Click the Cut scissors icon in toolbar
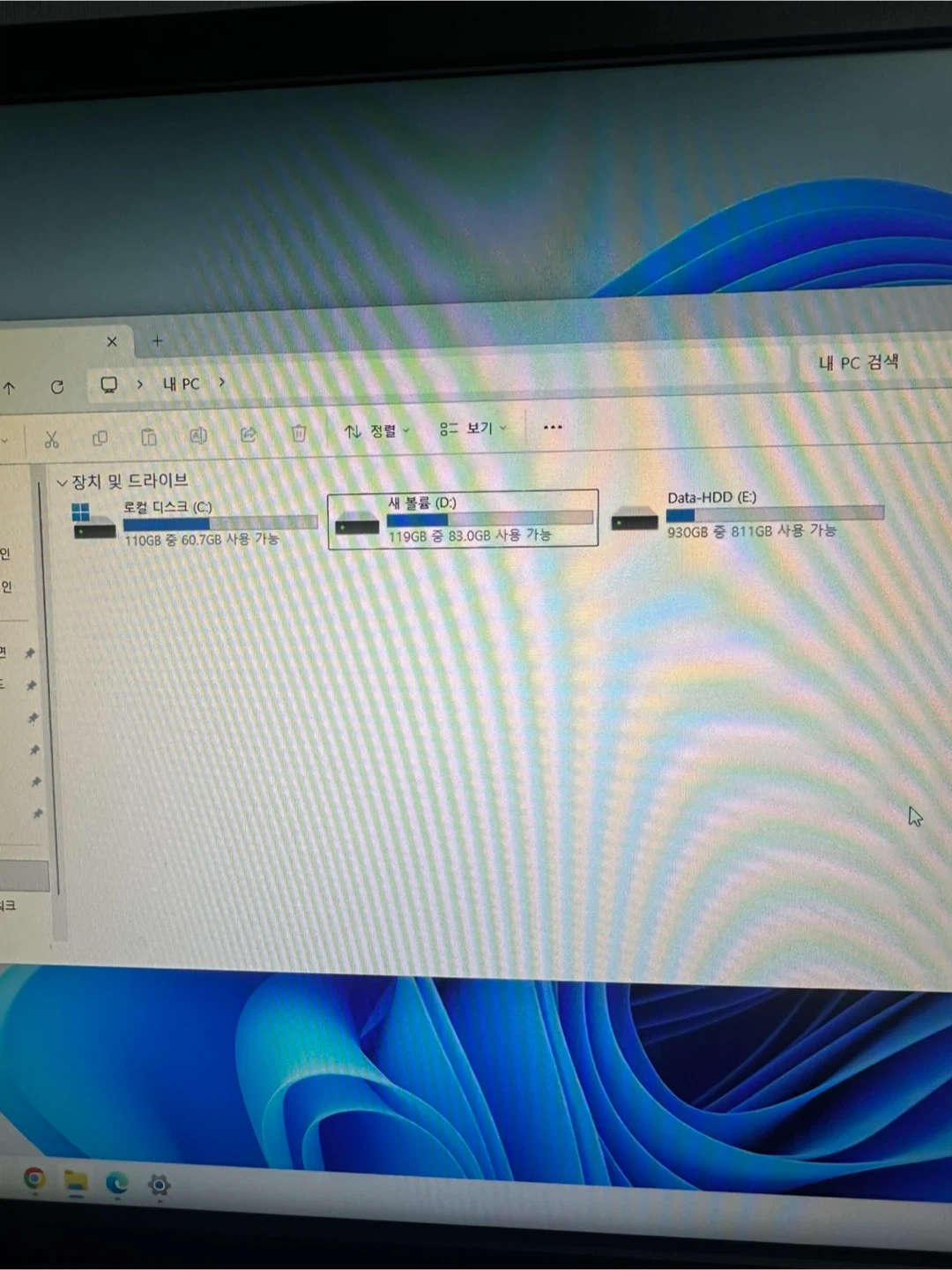 [x=51, y=438]
